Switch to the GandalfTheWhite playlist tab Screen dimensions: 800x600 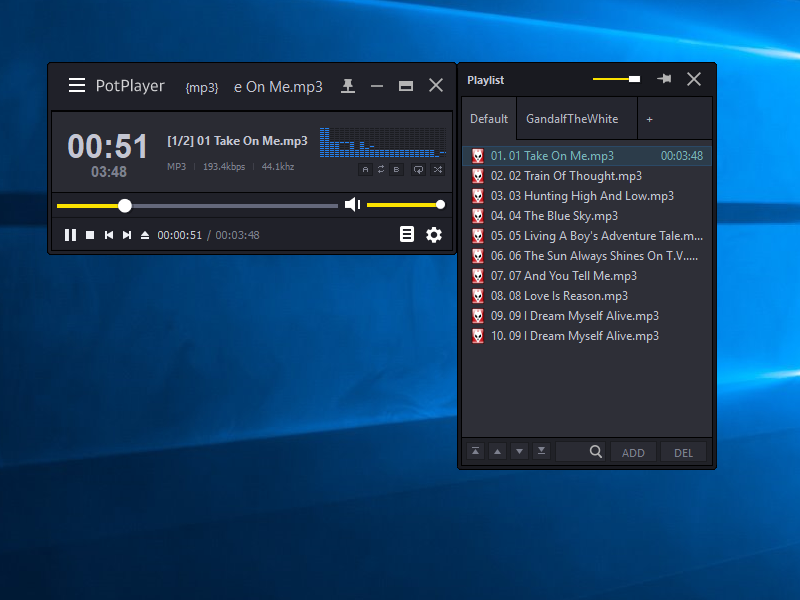pos(572,119)
